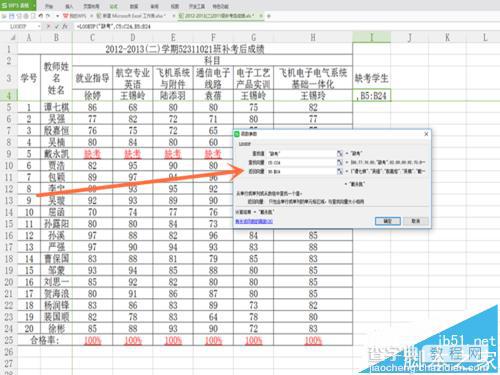Click the 科目 merged header cell
Screen dimensions: 500x375
coord(212,61)
